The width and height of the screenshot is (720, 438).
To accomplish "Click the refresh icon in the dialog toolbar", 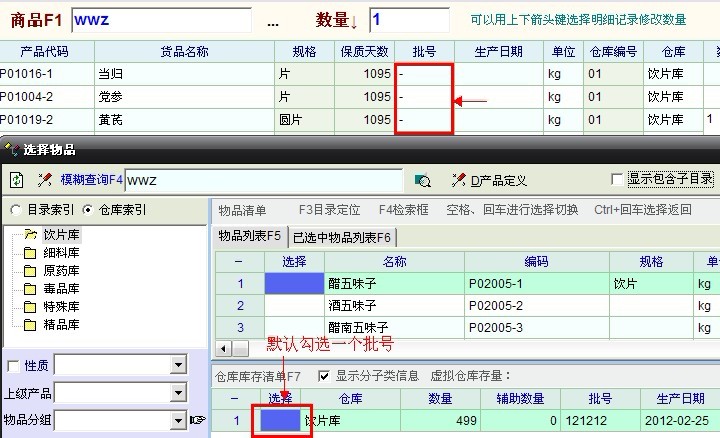I will pyautogui.click(x=16, y=180).
